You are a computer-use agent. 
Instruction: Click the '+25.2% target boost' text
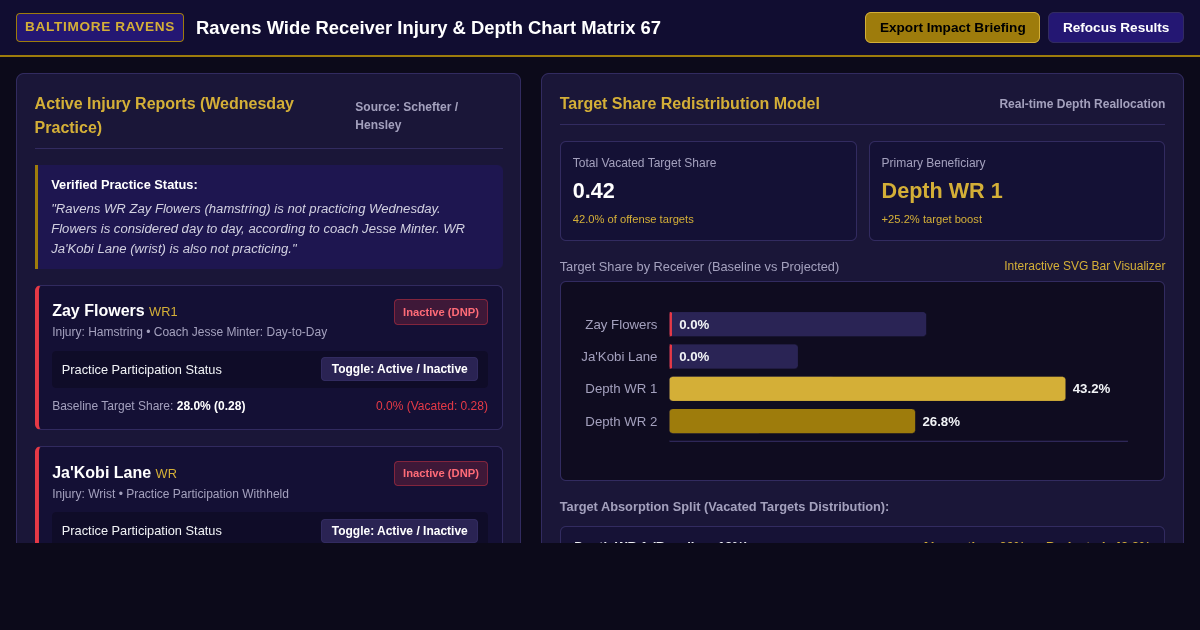pos(931,219)
